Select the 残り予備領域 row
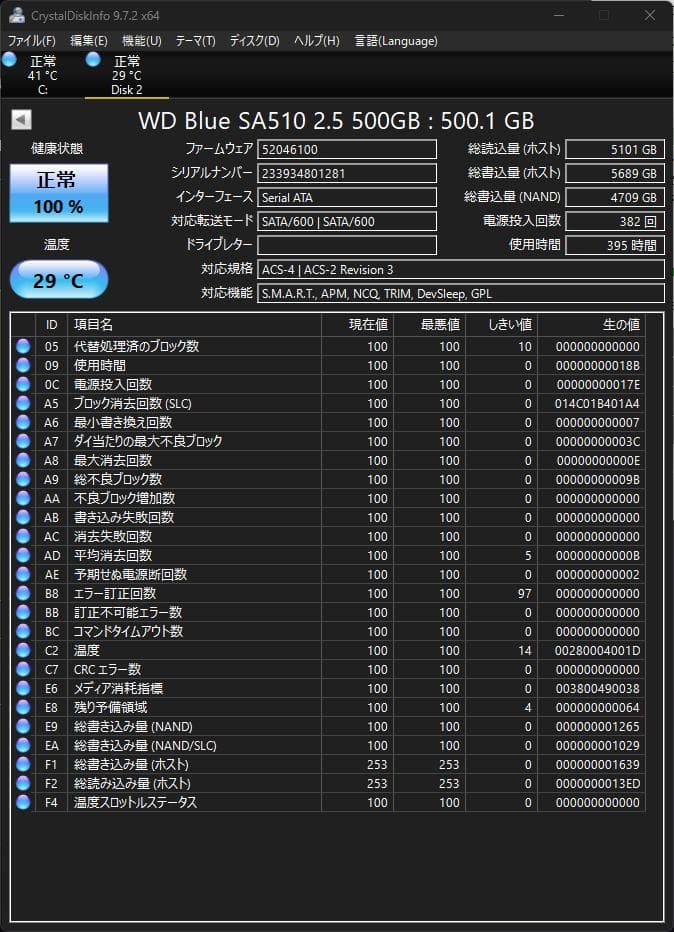The width and height of the screenshot is (674, 932). click(x=328, y=707)
